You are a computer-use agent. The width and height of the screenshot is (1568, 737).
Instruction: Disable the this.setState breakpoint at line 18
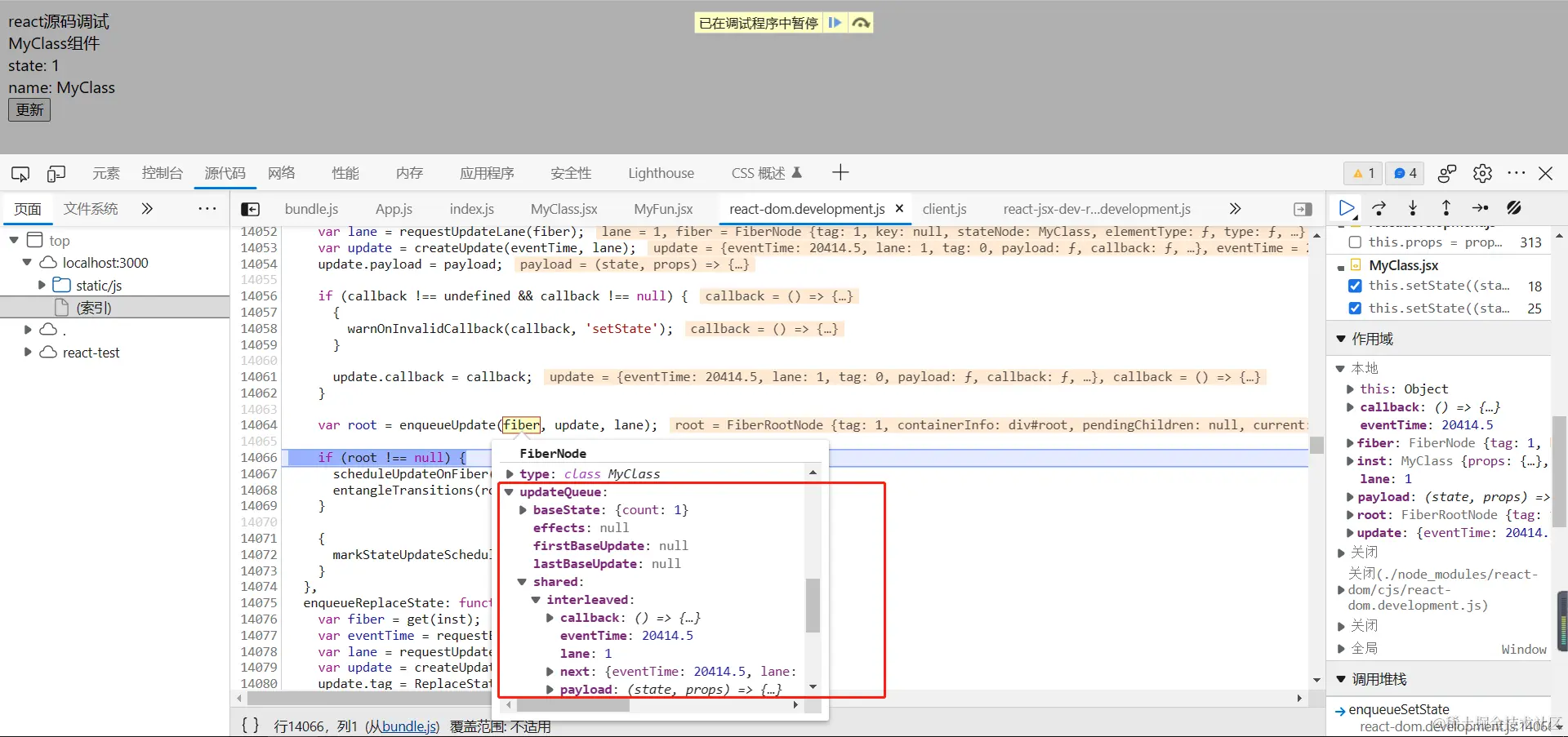pyautogui.click(x=1355, y=286)
